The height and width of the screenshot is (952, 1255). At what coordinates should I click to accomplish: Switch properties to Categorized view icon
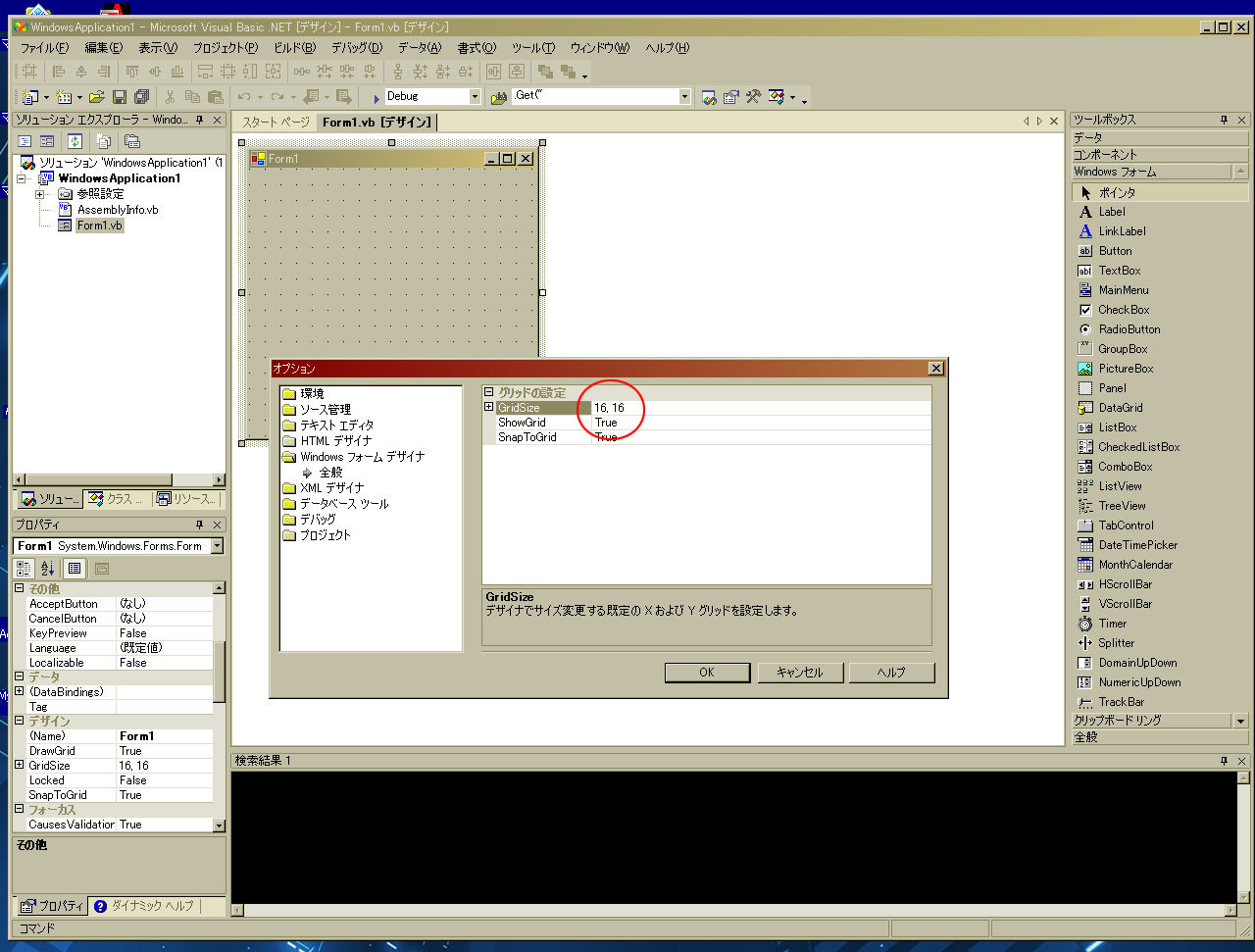(25, 569)
